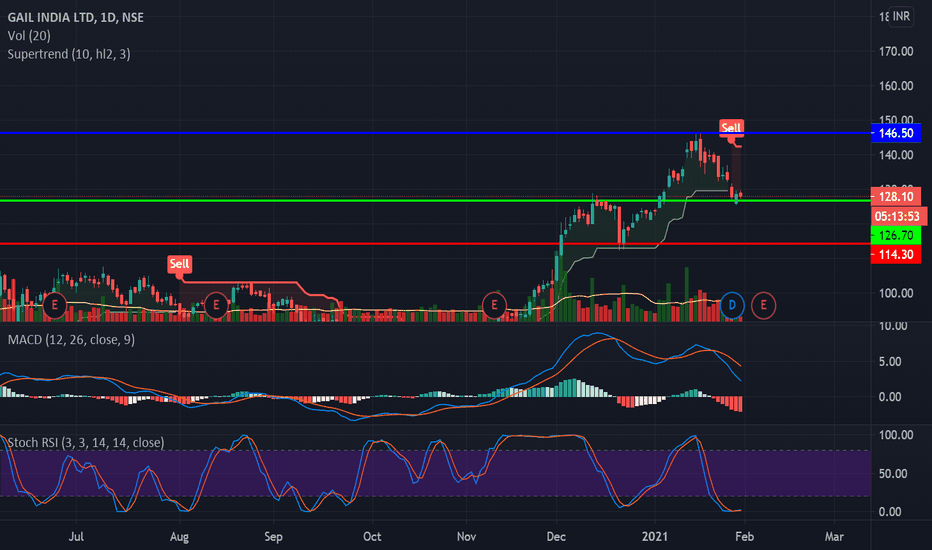Click the Nov label on time axis

[x=467, y=536]
